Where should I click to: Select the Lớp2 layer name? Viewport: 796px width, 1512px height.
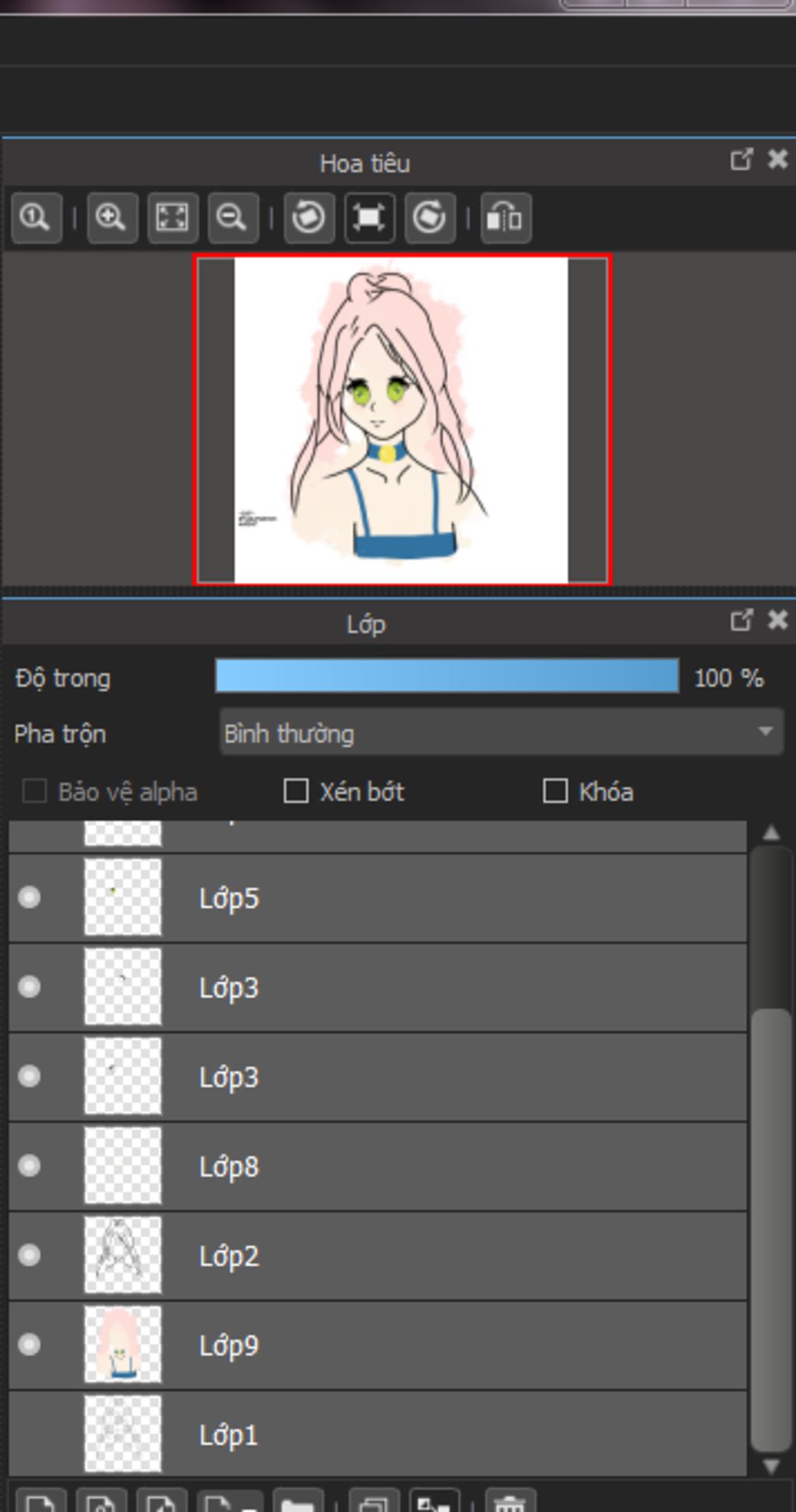click(x=229, y=1257)
